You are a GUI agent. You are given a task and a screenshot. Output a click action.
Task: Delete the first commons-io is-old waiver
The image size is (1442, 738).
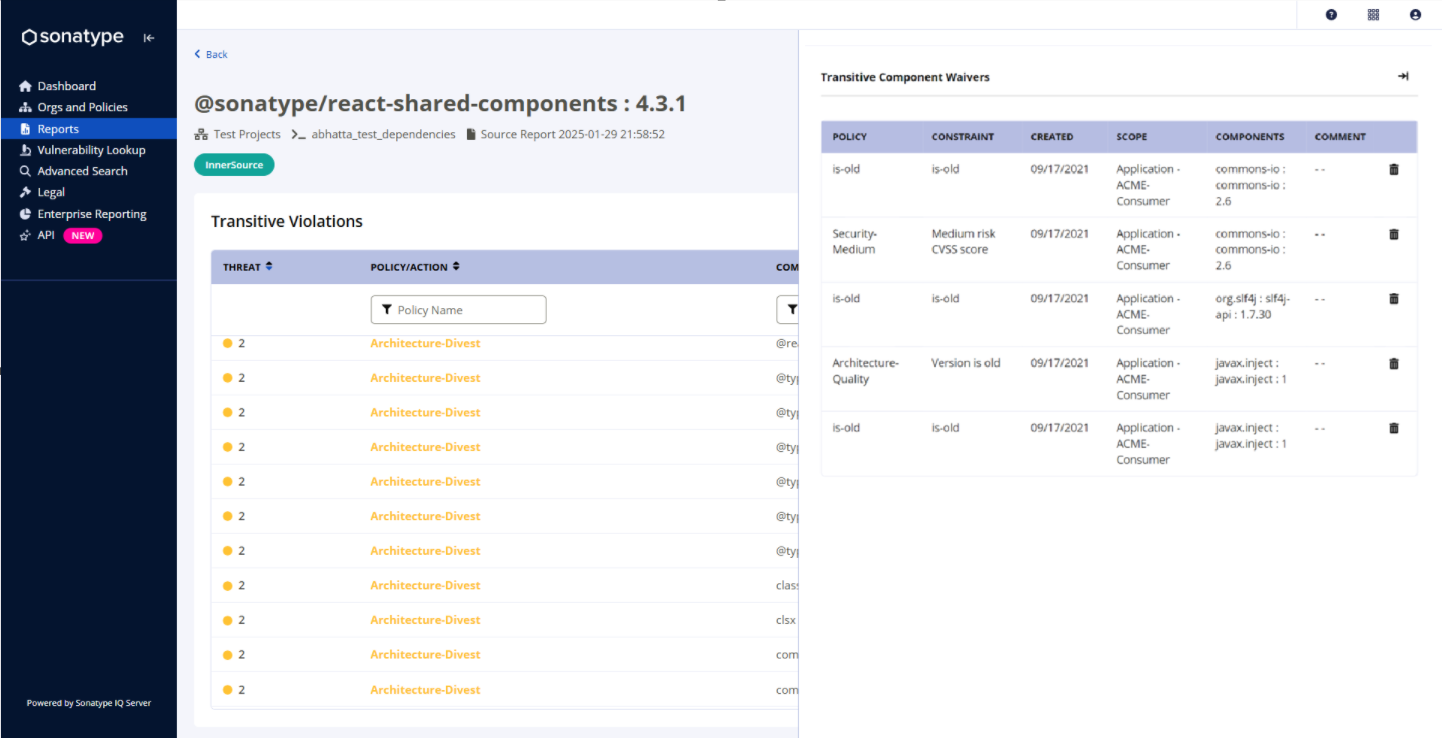(x=1394, y=169)
